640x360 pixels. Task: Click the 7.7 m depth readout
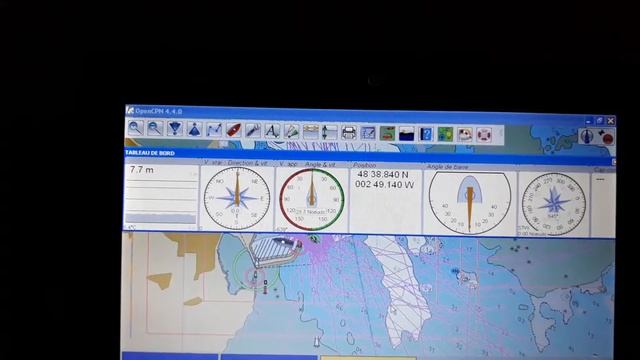pyautogui.click(x=142, y=170)
